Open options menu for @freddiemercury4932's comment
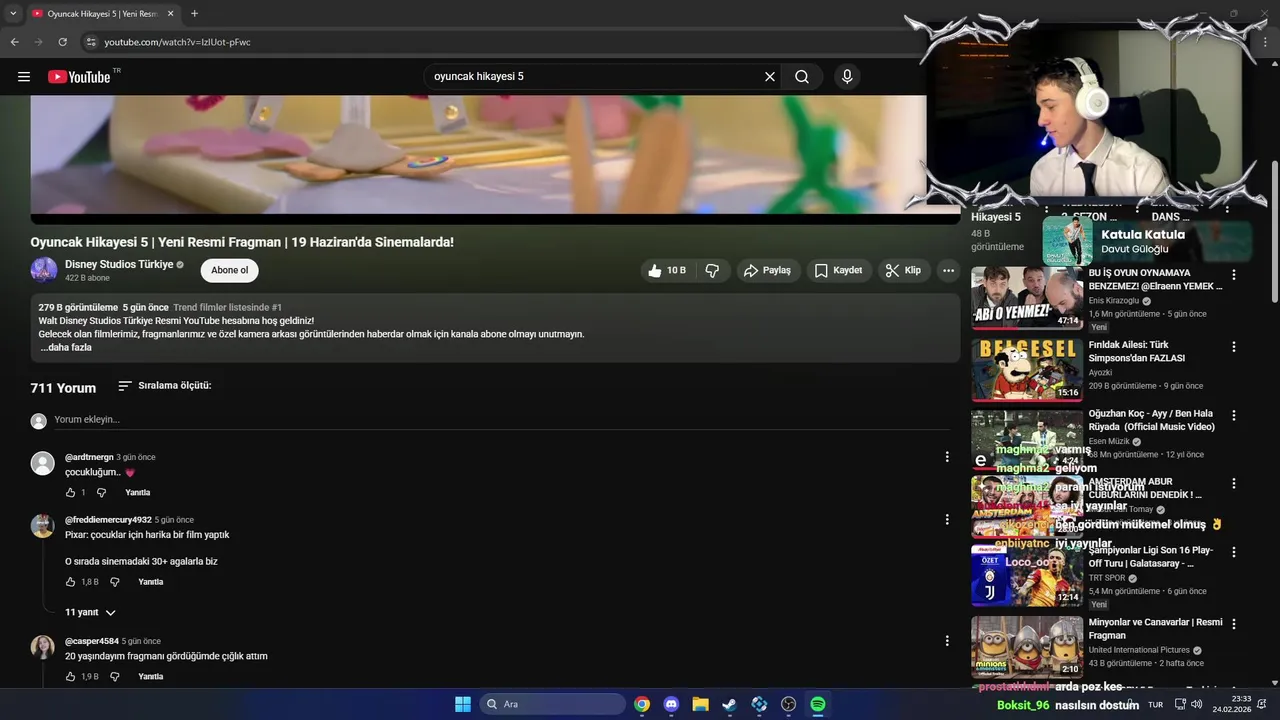 pyautogui.click(x=947, y=519)
